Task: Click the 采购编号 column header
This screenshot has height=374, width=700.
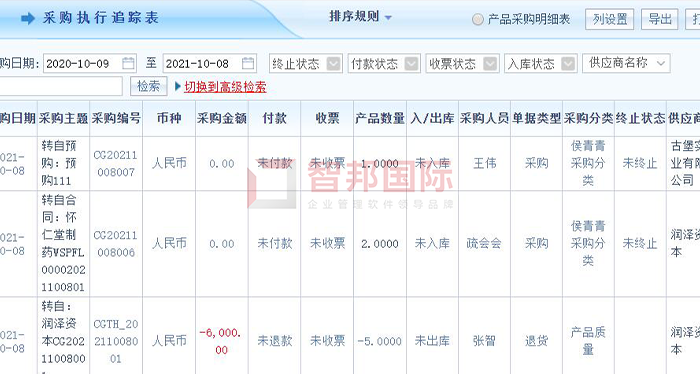Action: tap(116, 118)
